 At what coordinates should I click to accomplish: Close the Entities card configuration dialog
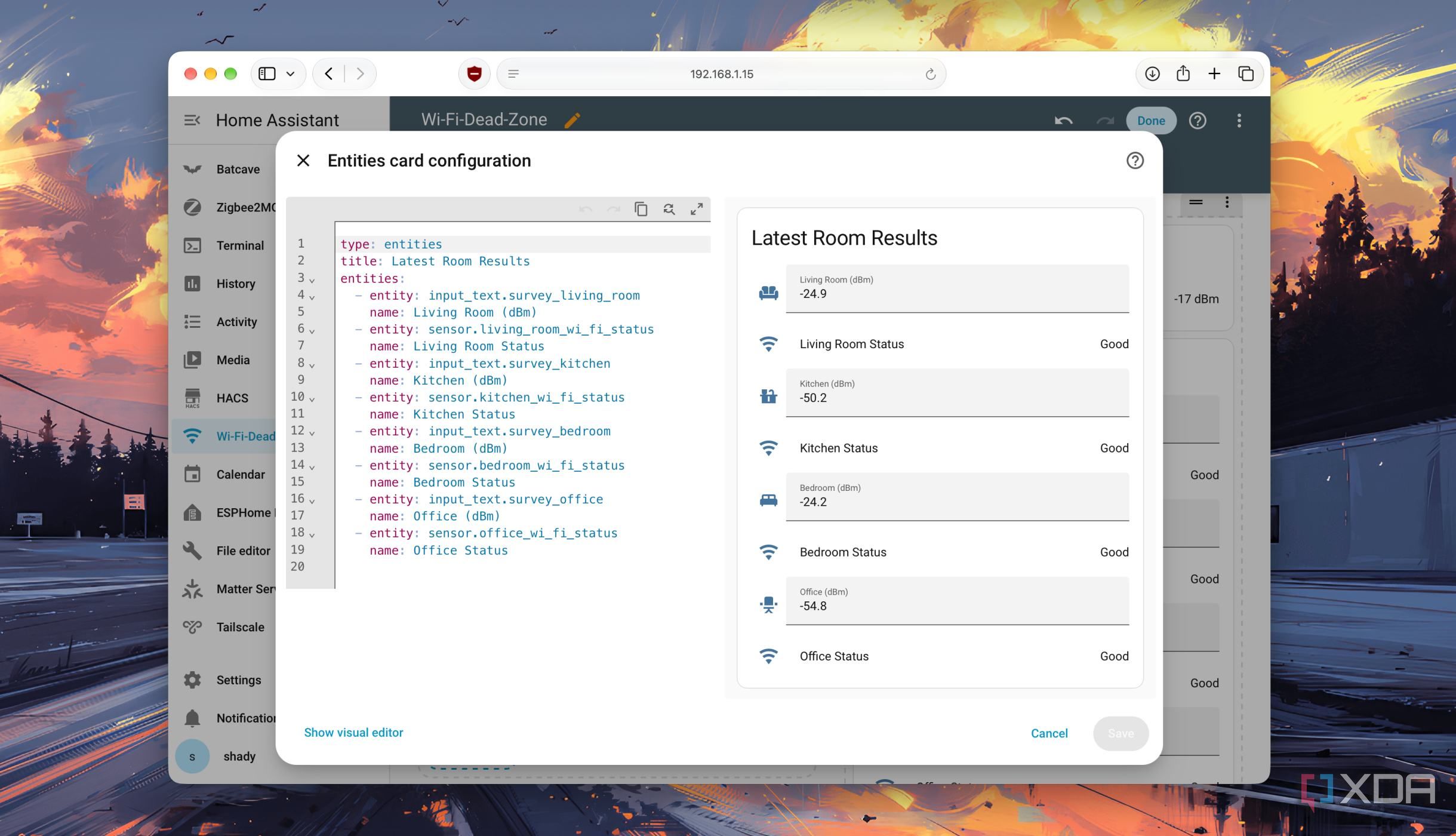click(x=303, y=161)
